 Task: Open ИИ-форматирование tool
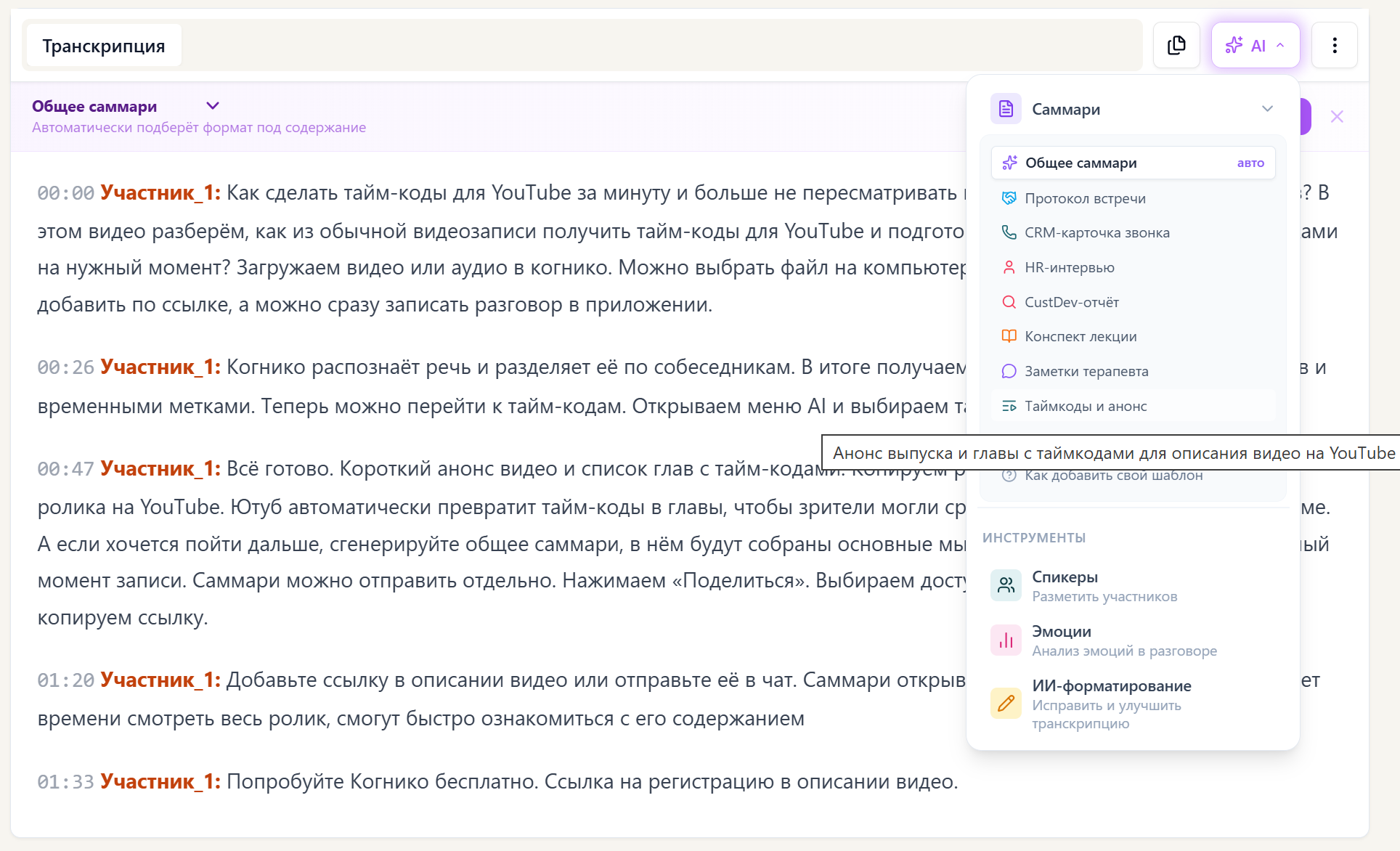[x=1133, y=703]
